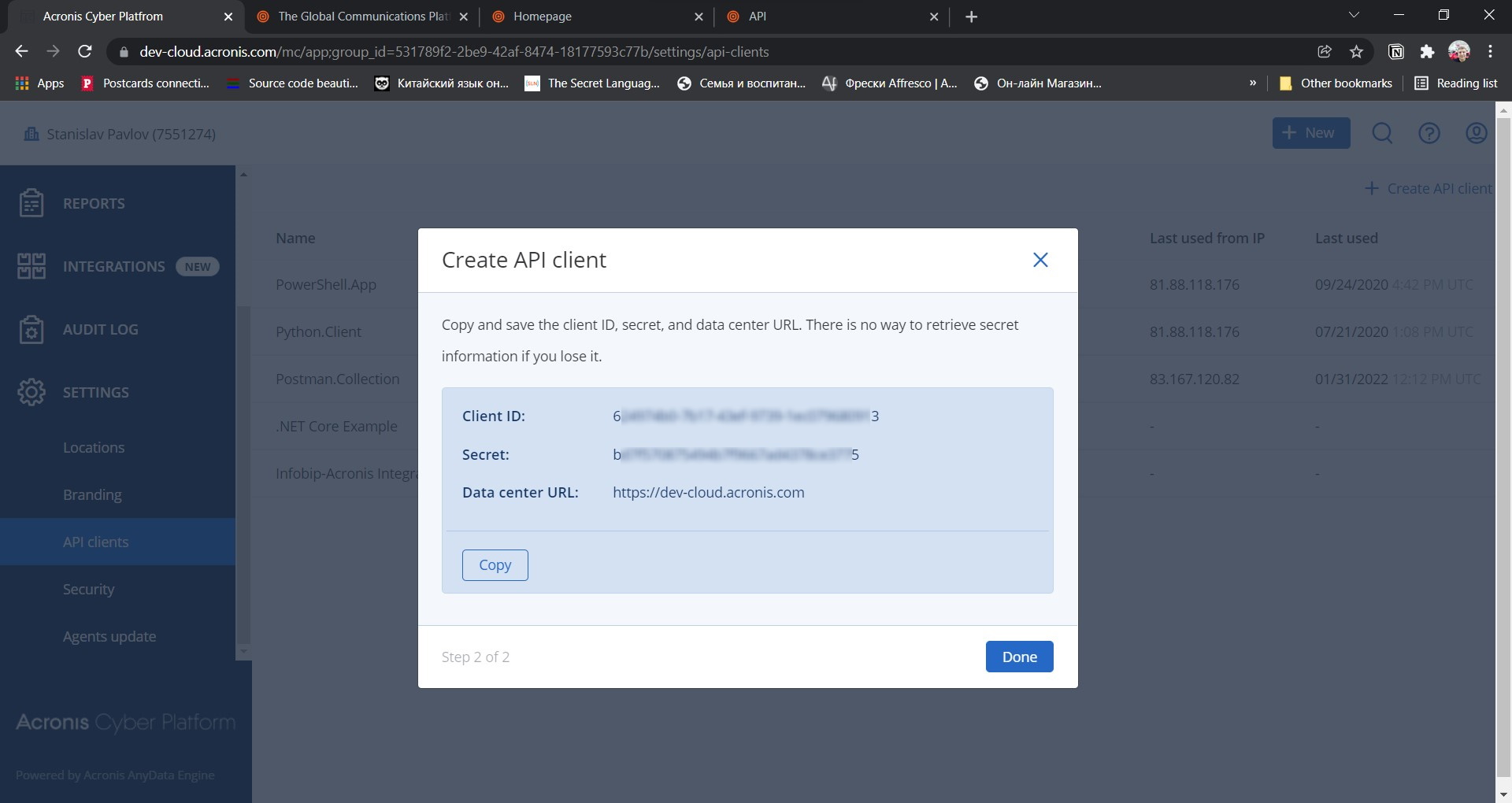Open Agents update settings
This screenshot has height=803, width=1512.
(109, 636)
